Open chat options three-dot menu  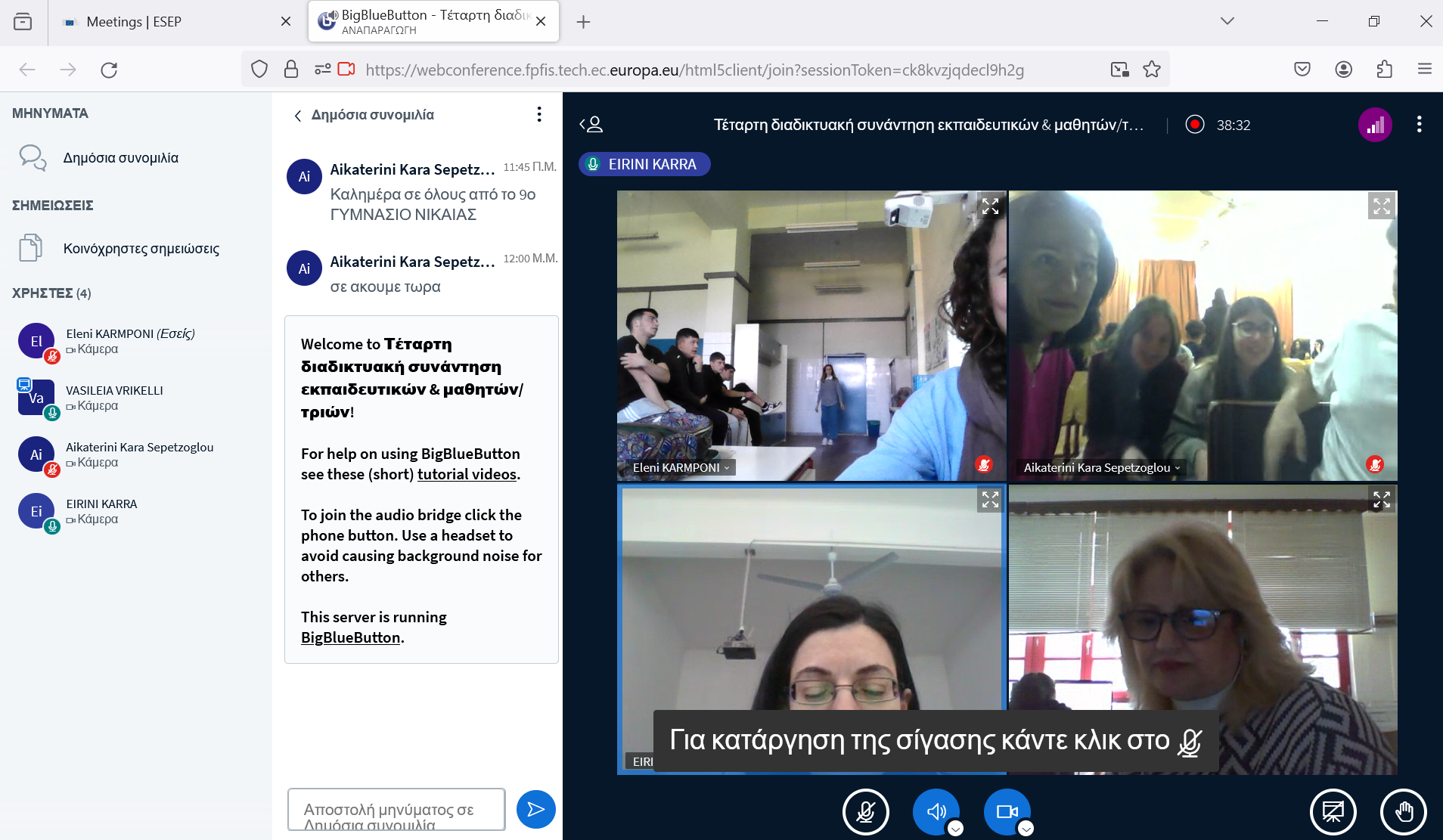pos(538,114)
